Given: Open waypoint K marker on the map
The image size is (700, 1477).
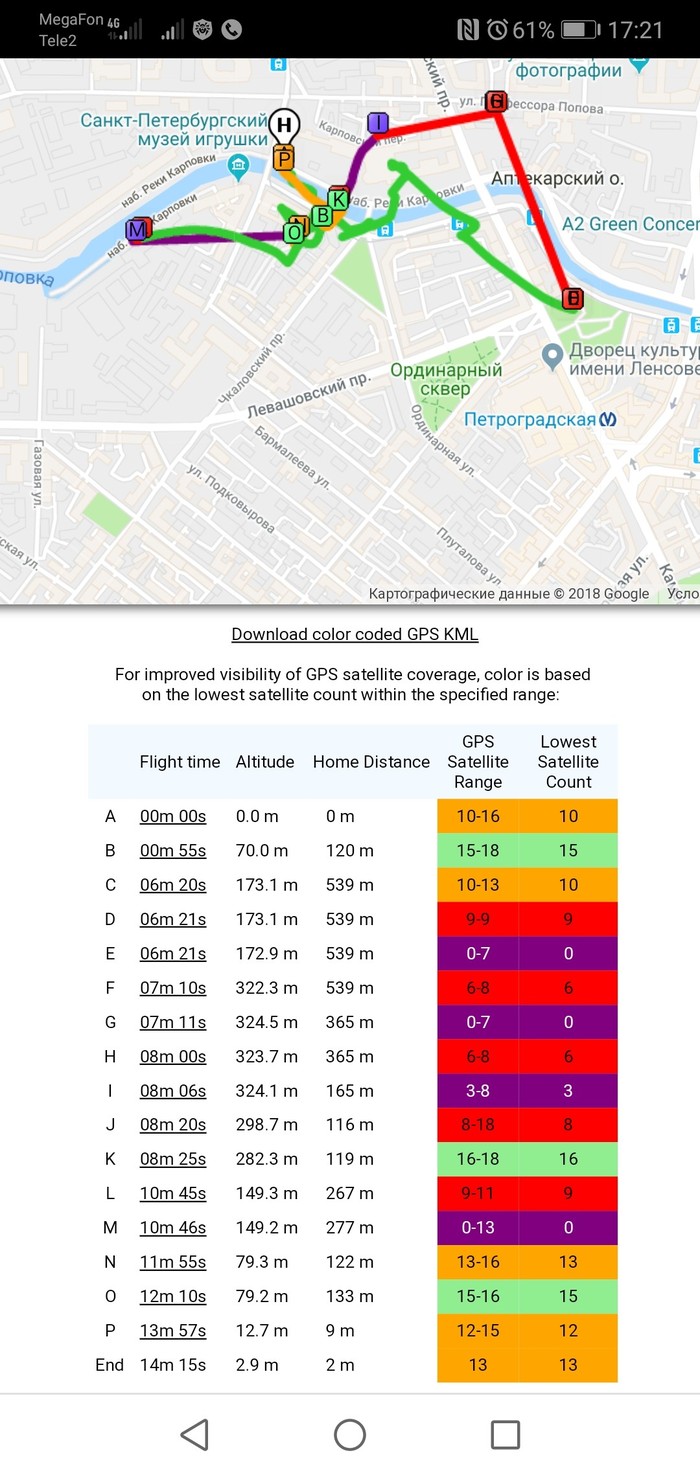Looking at the screenshot, I should pos(338,200).
